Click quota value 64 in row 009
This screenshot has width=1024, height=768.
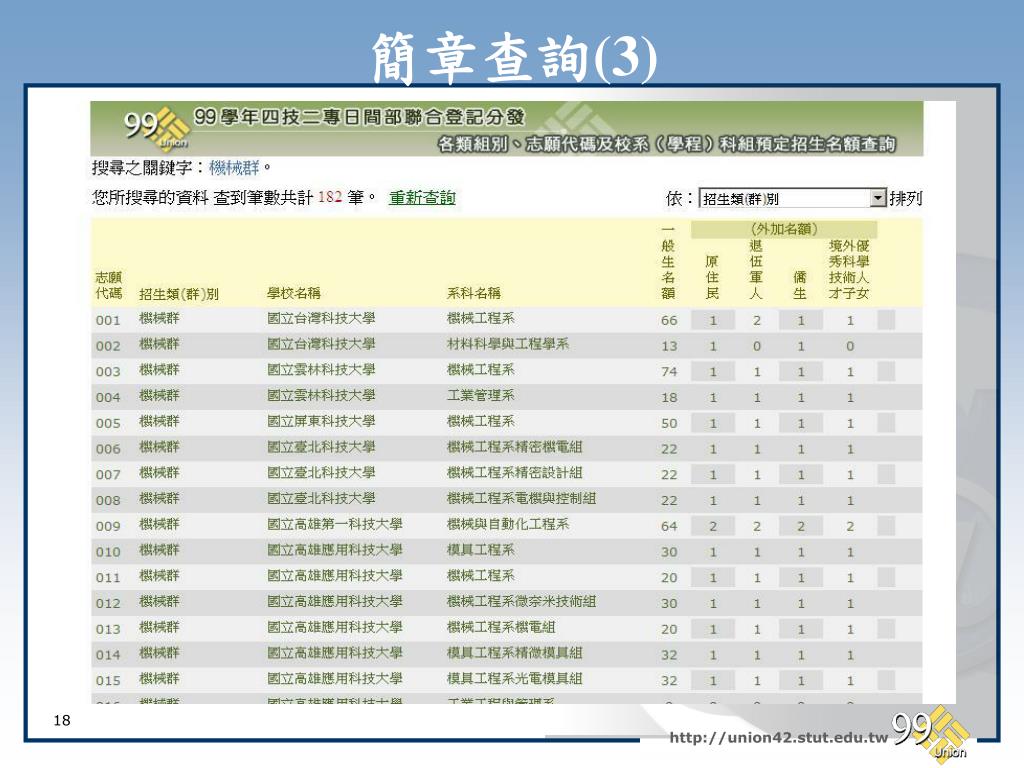[669, 526]
